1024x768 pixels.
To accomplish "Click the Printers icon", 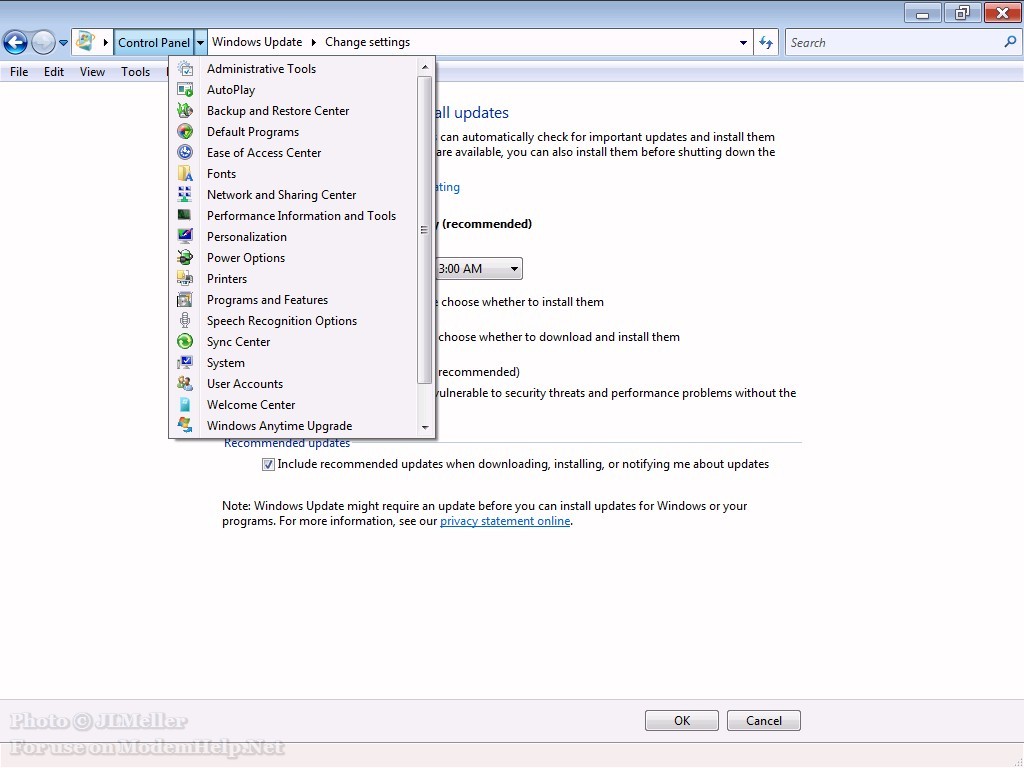I will coord(185,278).
